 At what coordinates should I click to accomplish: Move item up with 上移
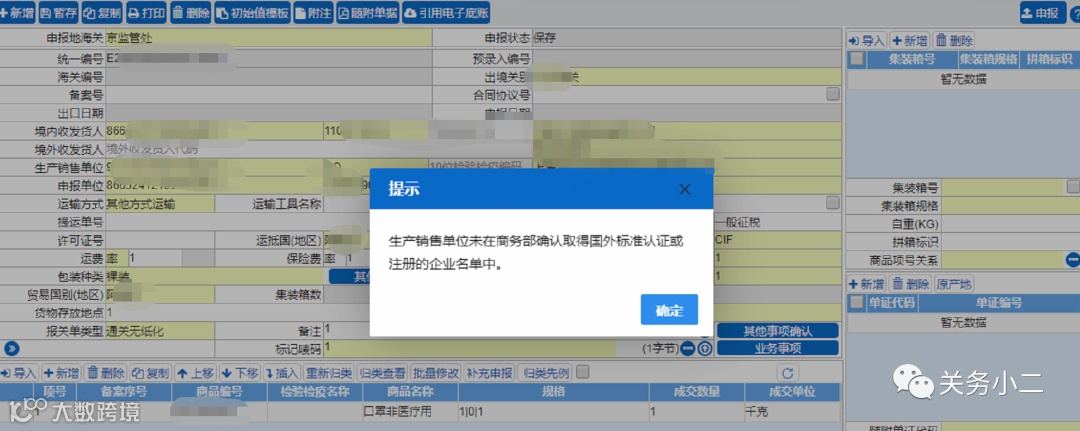[195, 373]
